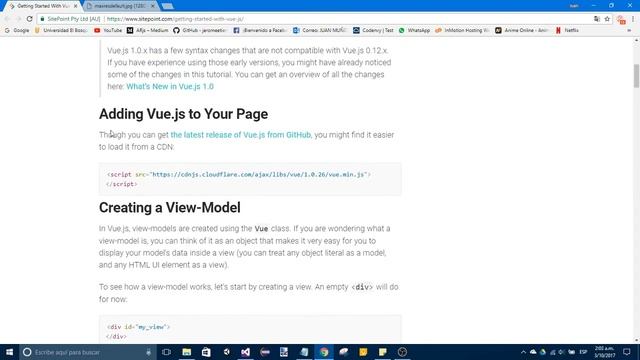Open the Facebook 'Bienvenido' bookmark
Viewport: 640px width, 360px height.
coord(260,30)
